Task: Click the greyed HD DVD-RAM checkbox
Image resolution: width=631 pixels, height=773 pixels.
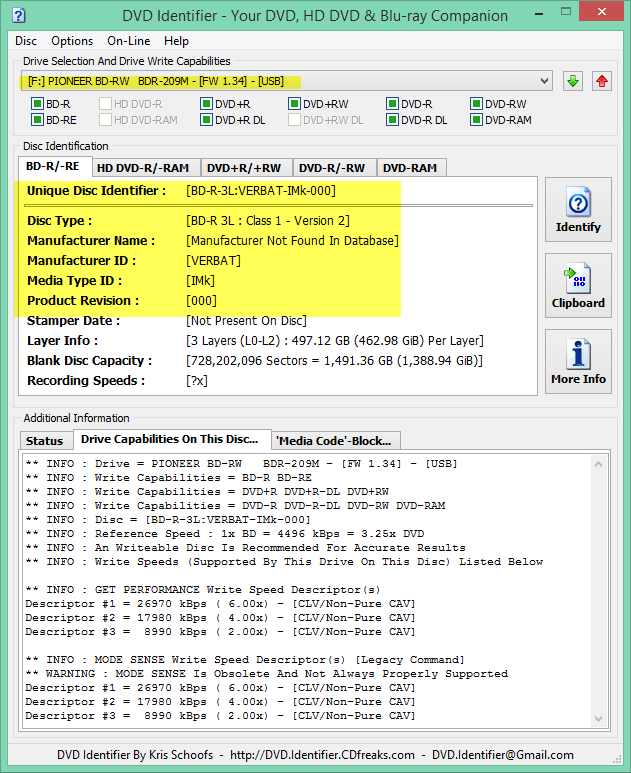Action: coord(105,120)
